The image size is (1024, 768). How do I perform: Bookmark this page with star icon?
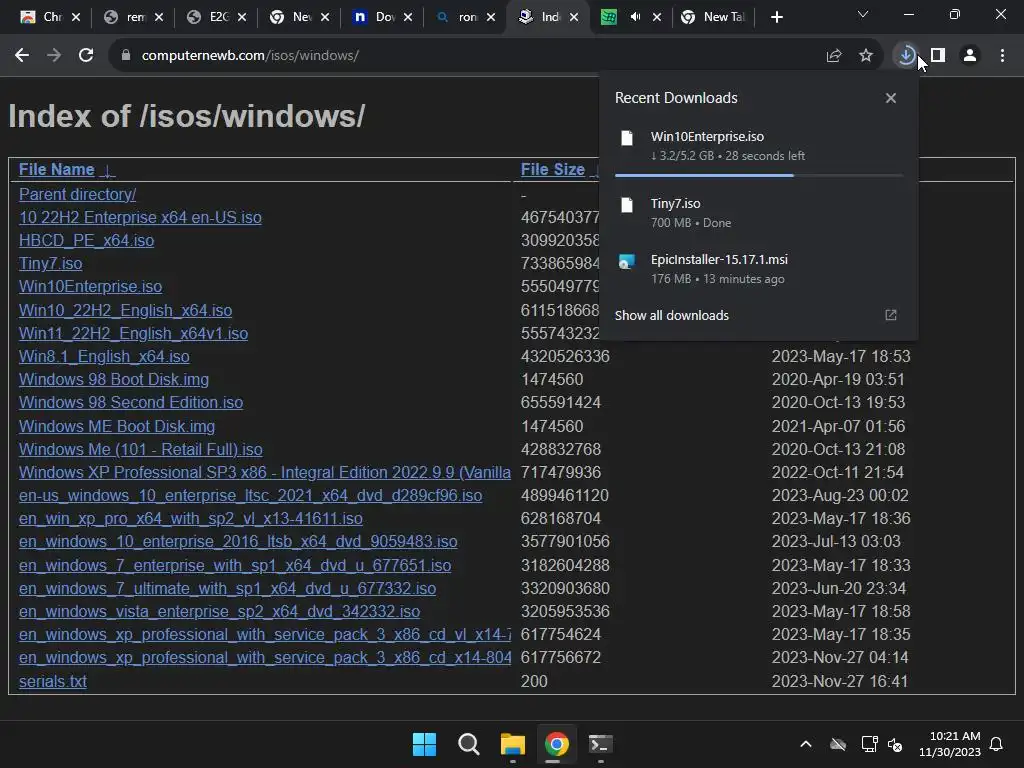click(866, 56)
